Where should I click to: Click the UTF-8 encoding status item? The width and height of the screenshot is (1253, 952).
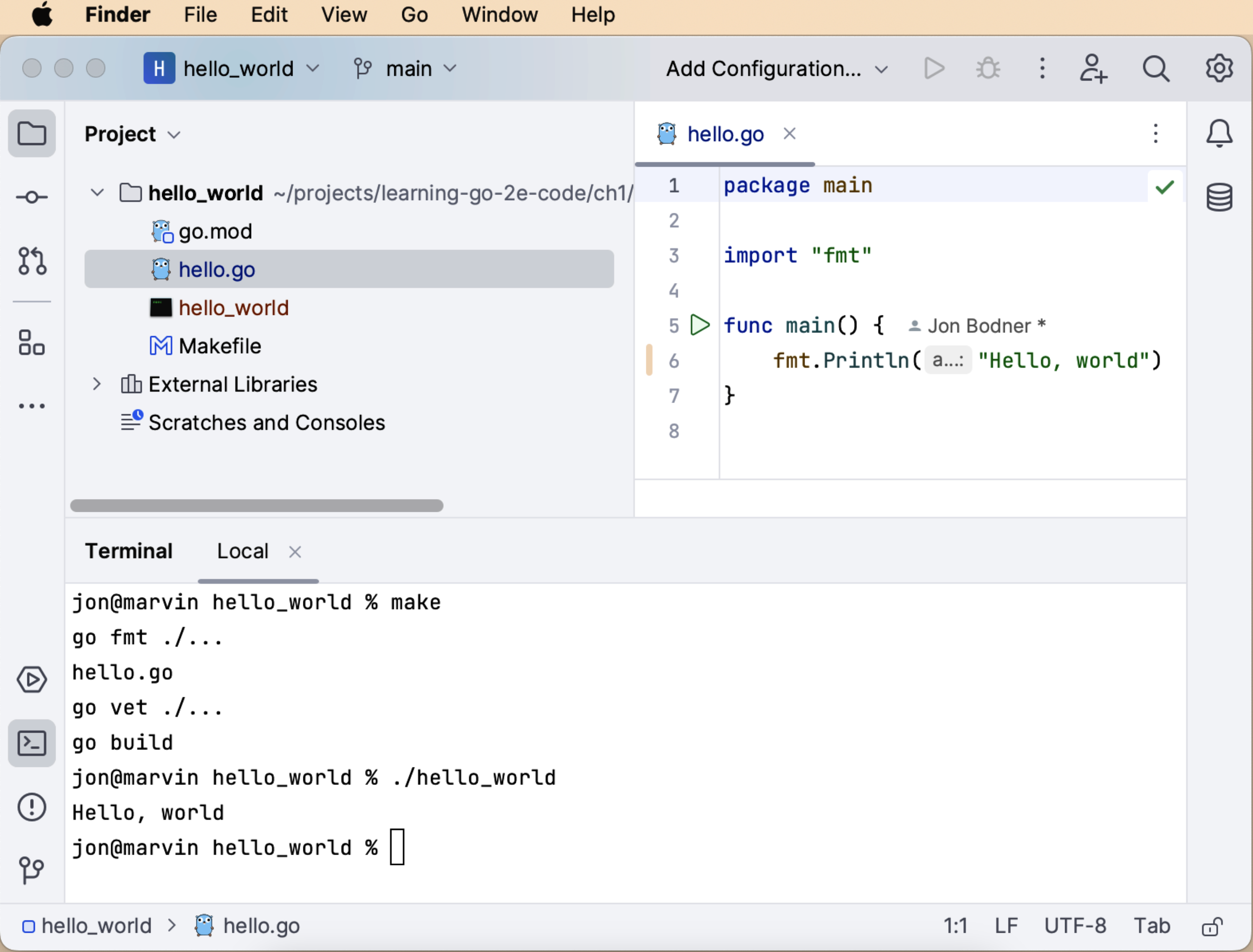(x=1075, y=926)
